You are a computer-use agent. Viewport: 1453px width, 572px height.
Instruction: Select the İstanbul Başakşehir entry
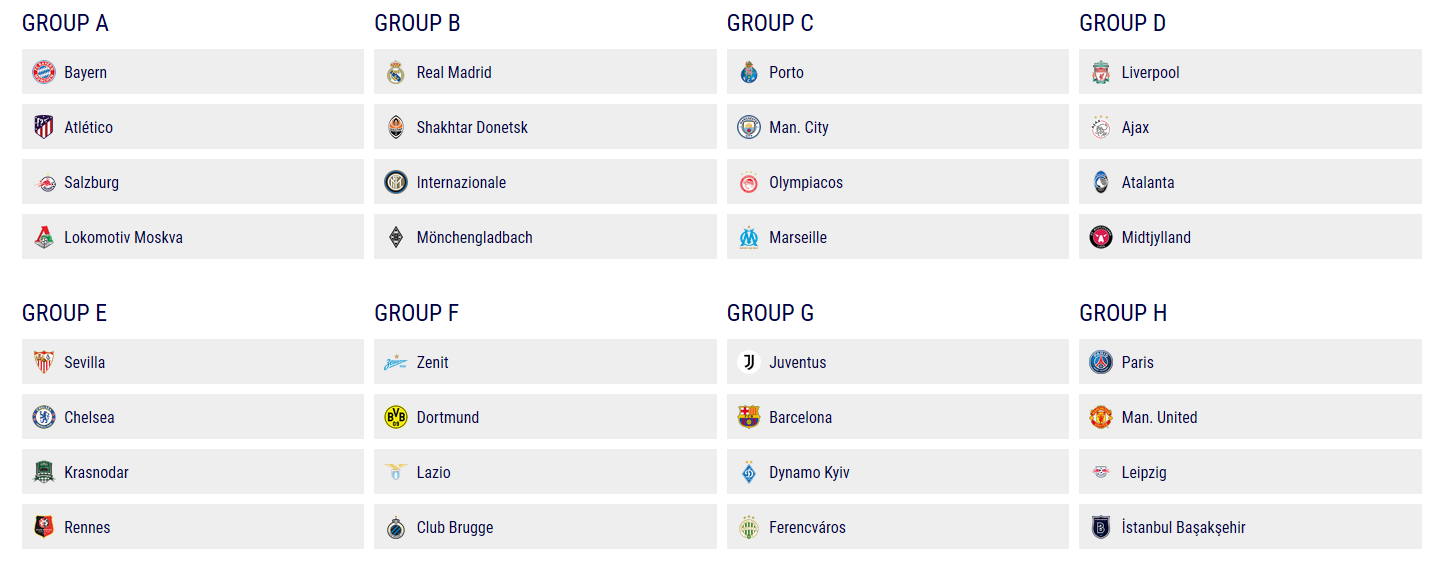coord(1250,527)
